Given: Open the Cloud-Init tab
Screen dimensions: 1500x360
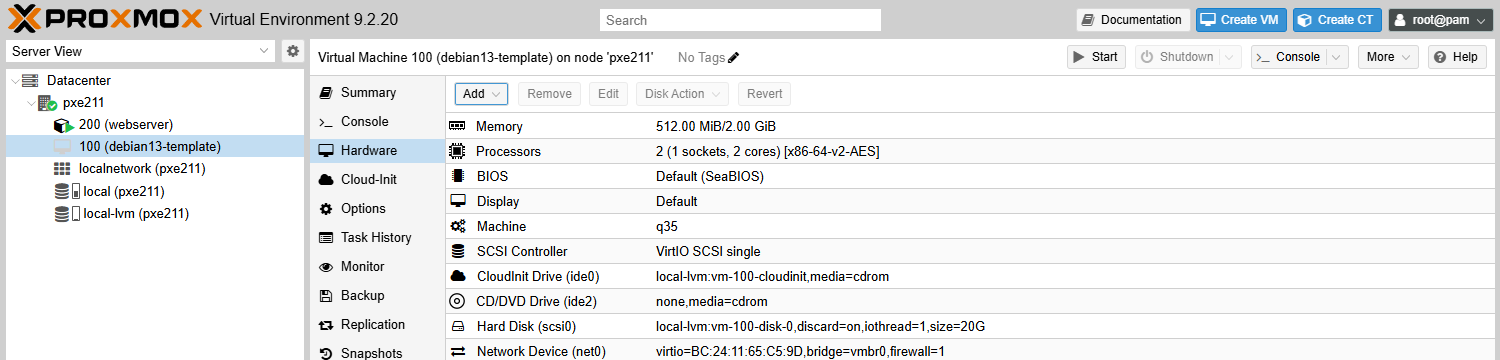Looking at the screenshot, I should point(377,179).
